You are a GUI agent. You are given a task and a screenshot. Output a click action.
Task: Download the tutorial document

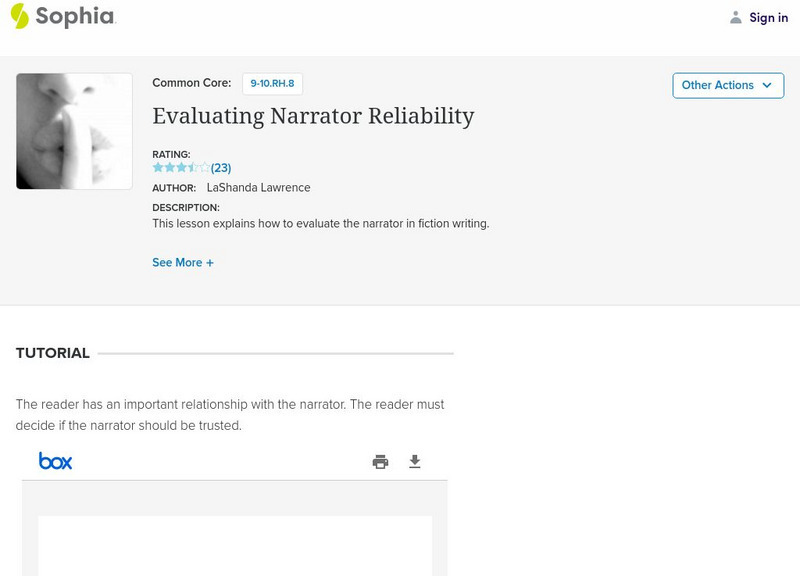[x=414, y=461]
